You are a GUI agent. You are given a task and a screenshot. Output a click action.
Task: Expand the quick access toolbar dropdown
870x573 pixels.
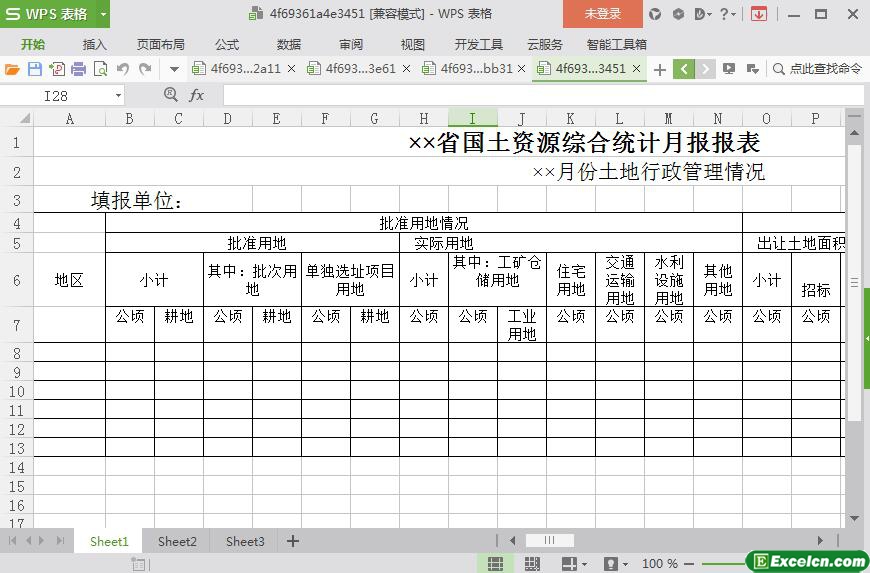[174, 69]
